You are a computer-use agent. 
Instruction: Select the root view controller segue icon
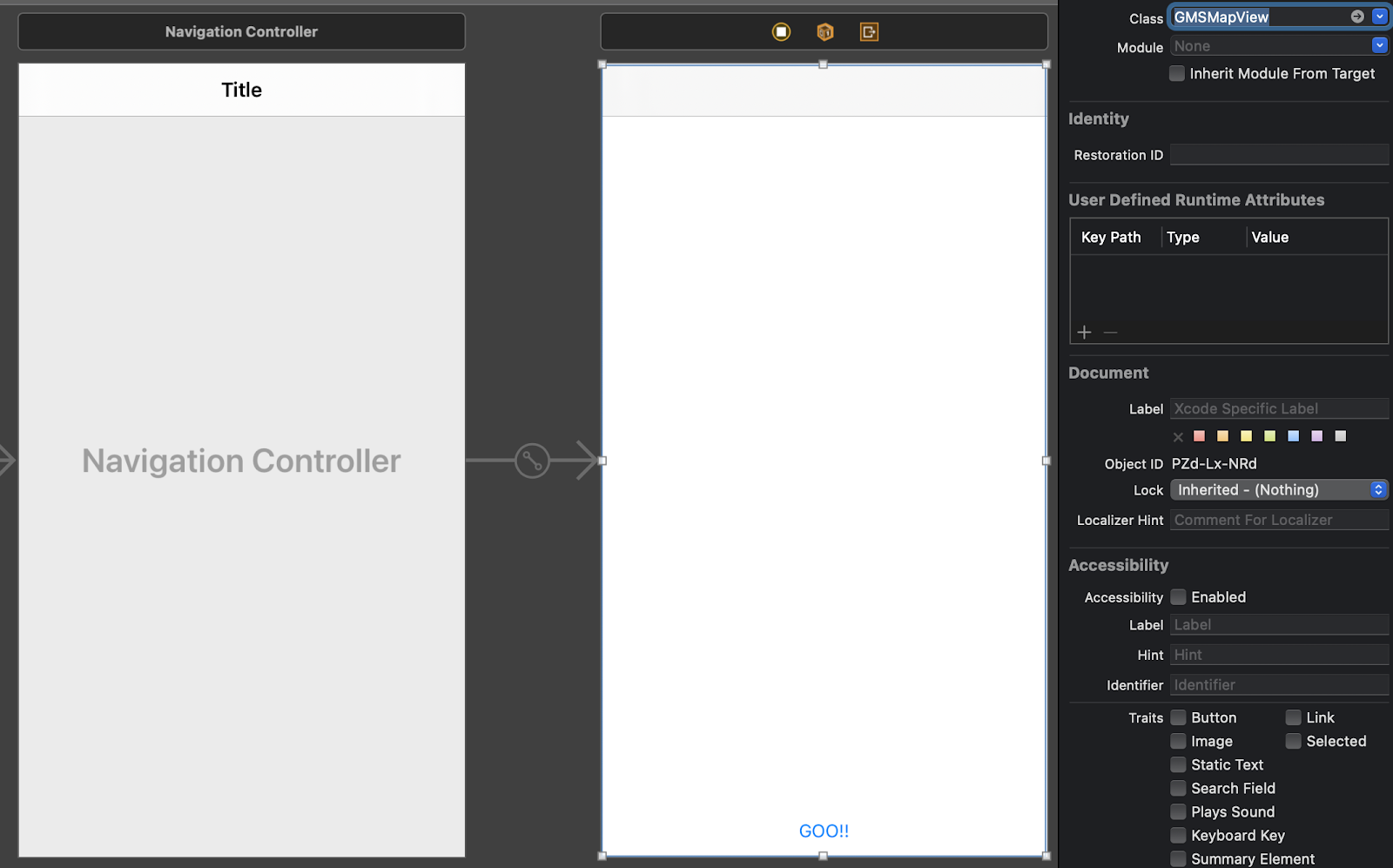coord(532,461)
